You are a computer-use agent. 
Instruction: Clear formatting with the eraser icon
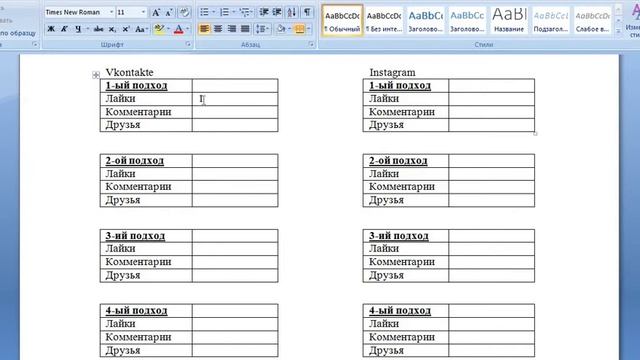click(x=184, y=12)
